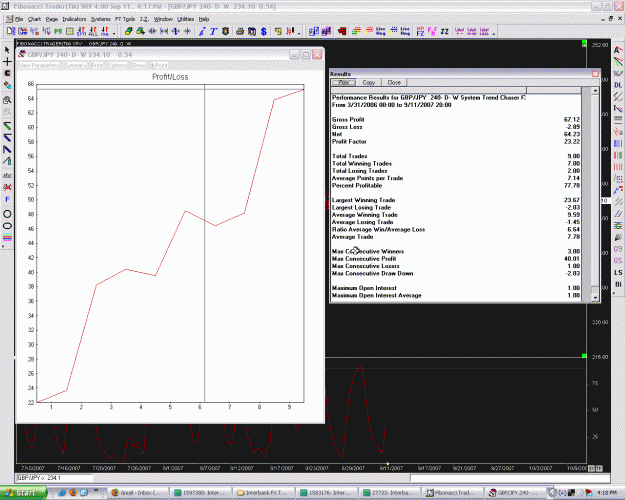Select the italic T text tool
625x500 pixels.
pos(213,31)
